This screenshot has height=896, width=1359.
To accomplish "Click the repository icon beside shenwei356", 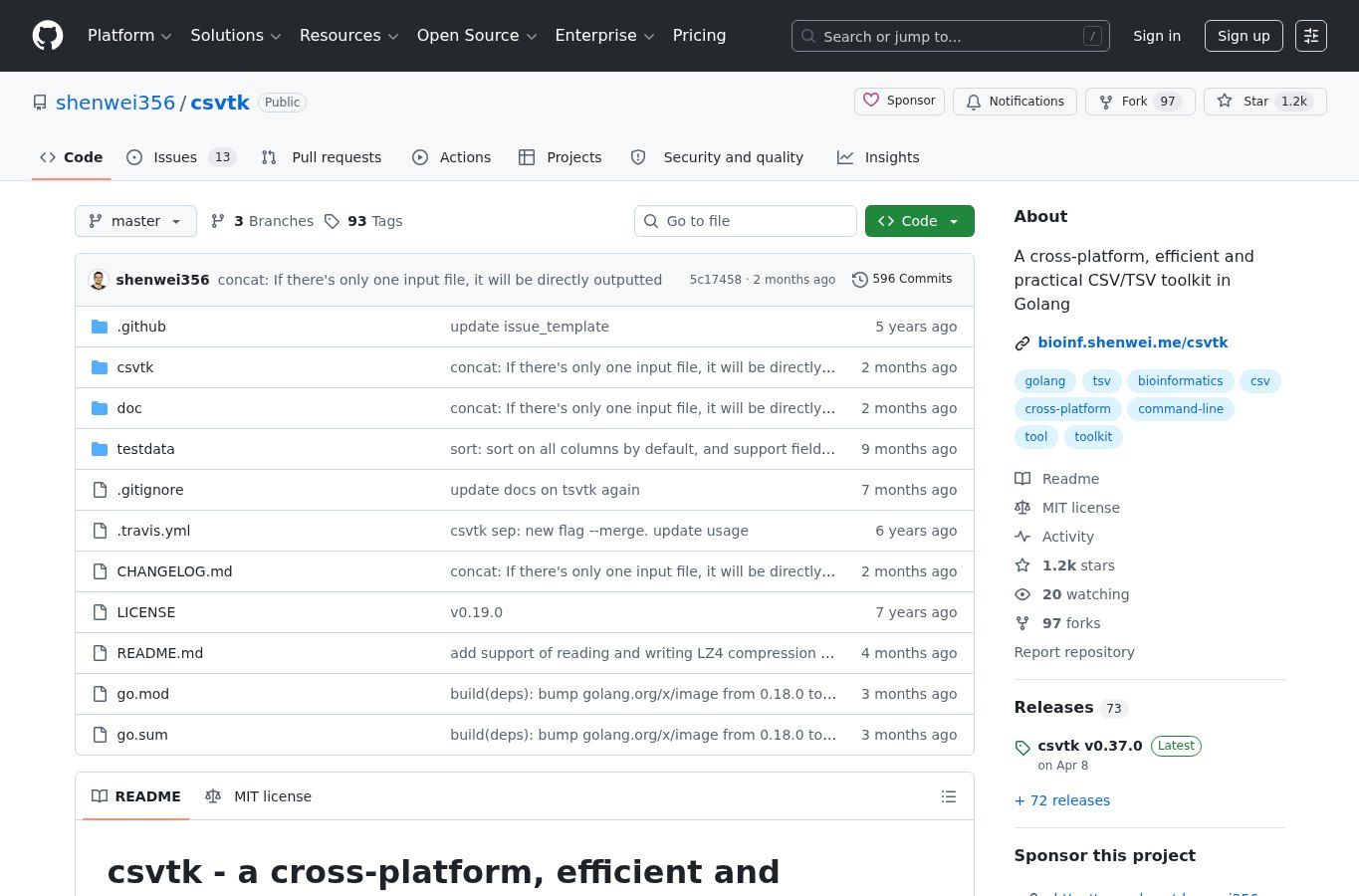I will 40,103.
